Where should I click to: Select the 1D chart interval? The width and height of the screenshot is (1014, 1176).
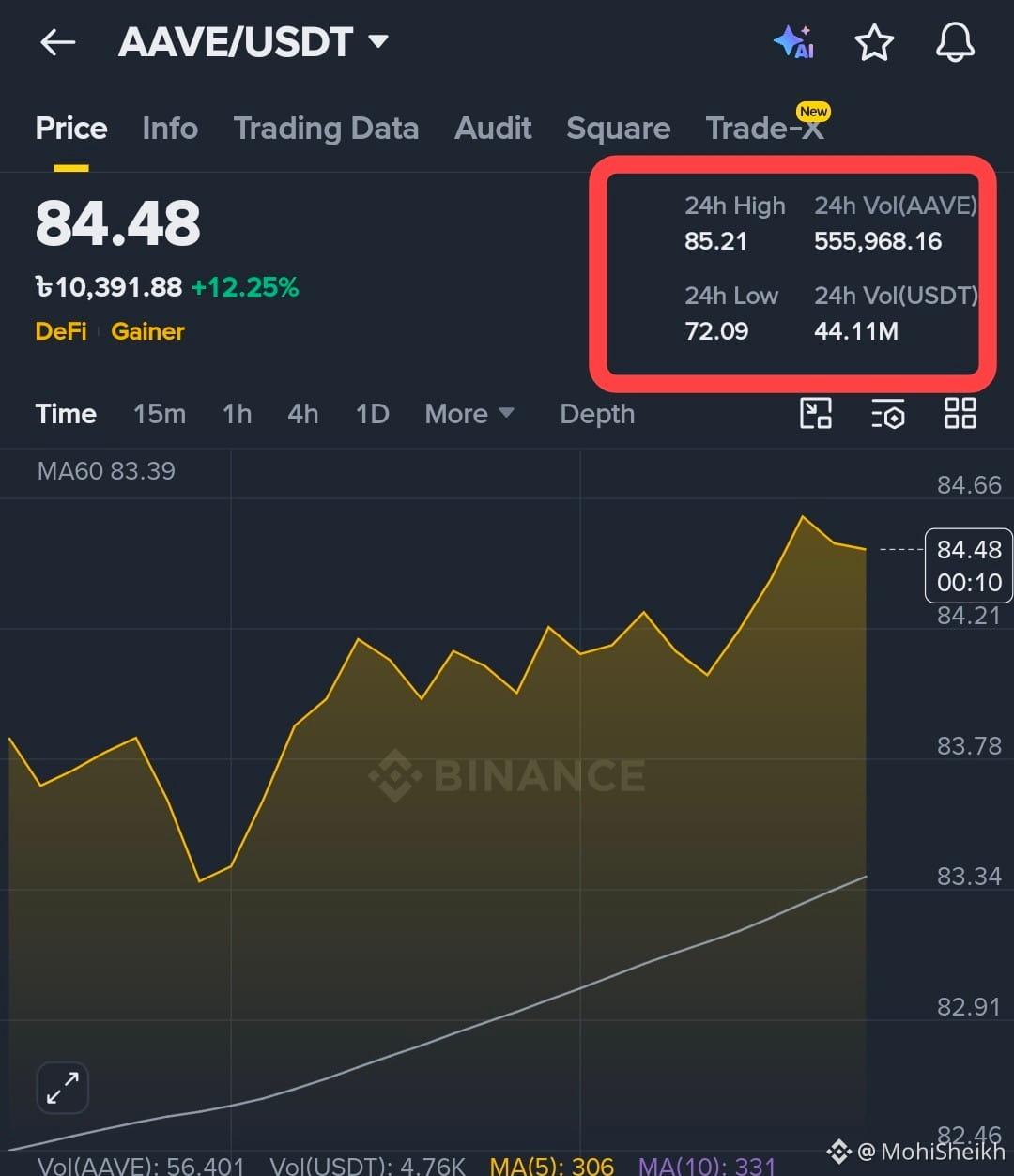(372, 414)
